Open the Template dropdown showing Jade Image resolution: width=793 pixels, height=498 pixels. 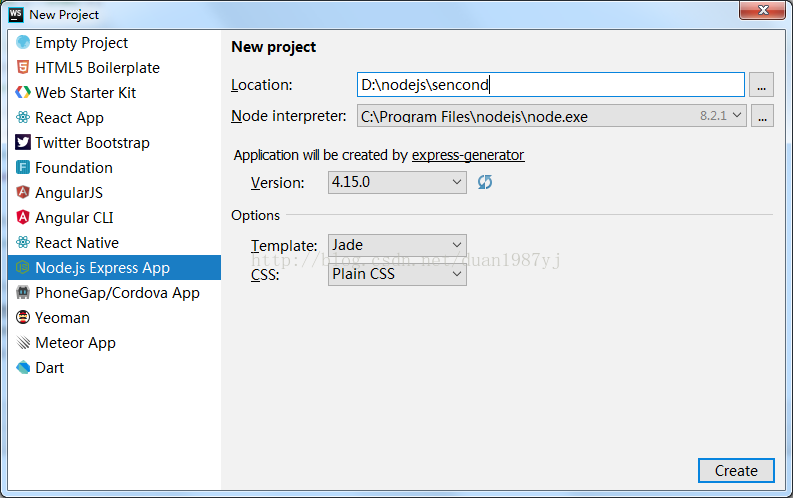point(397,245)
